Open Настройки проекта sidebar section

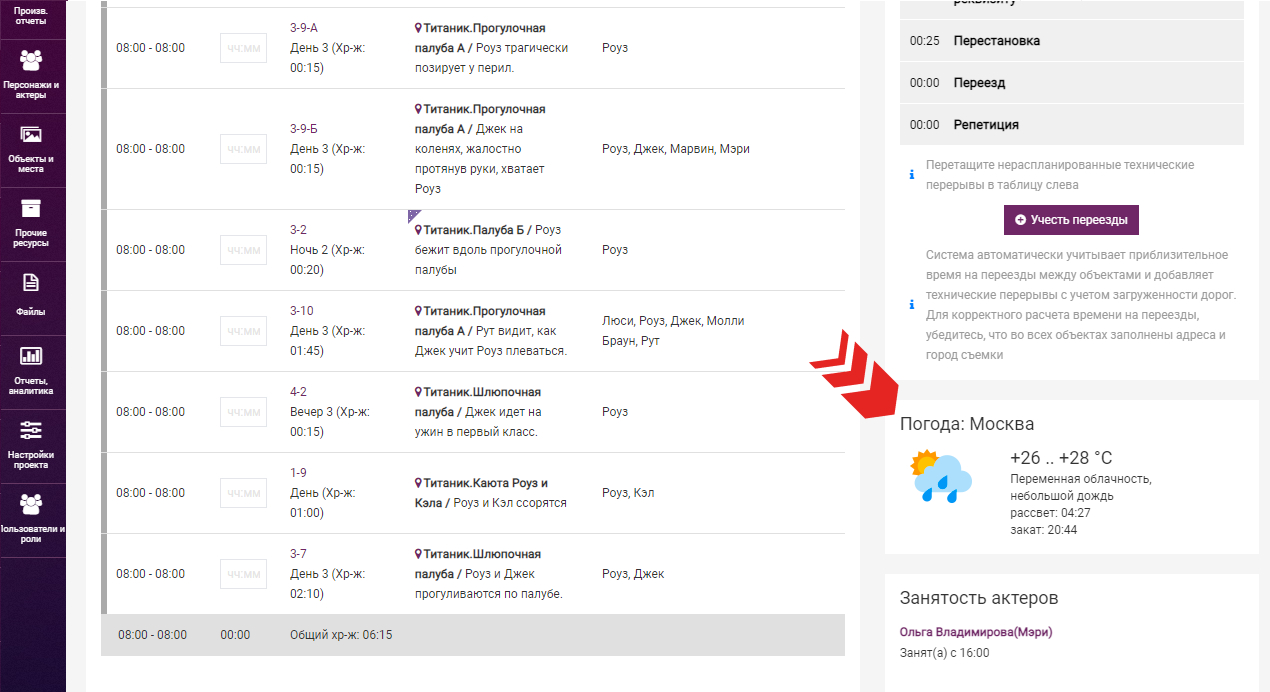pos(32,446)
